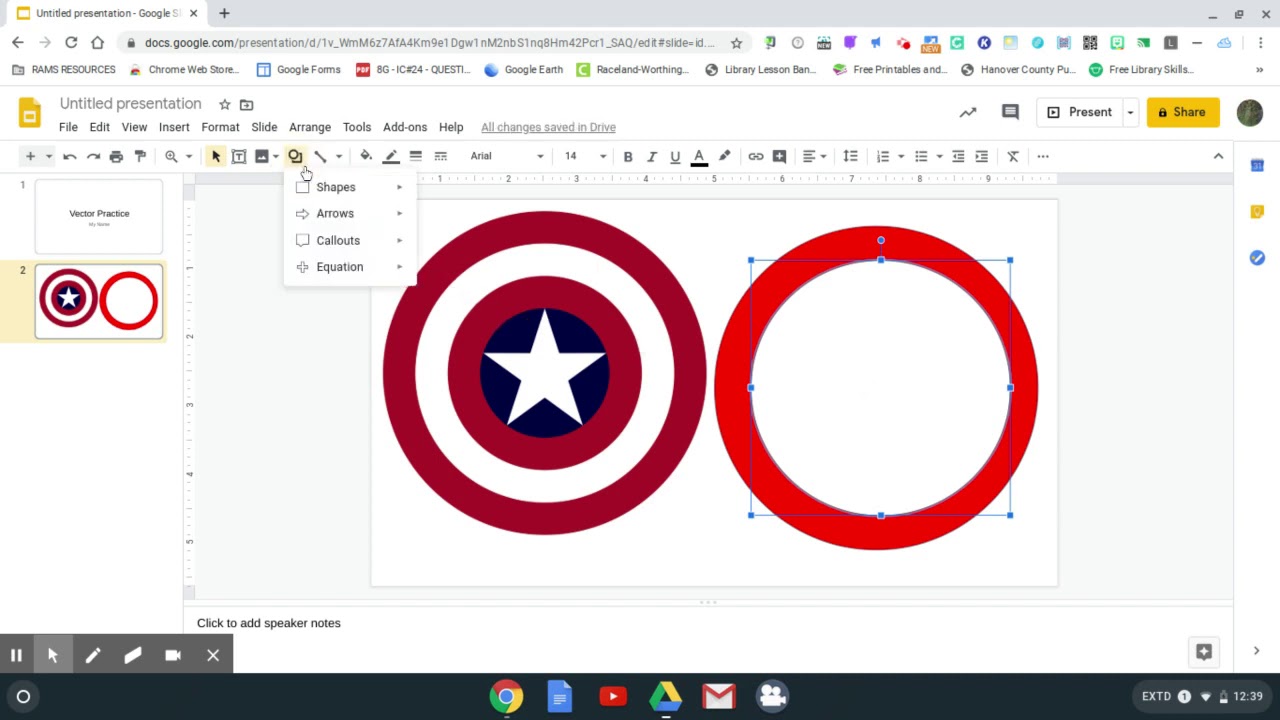Open the more toolbar options ellipsis
1280x720 pixels.
[1043, 156]
